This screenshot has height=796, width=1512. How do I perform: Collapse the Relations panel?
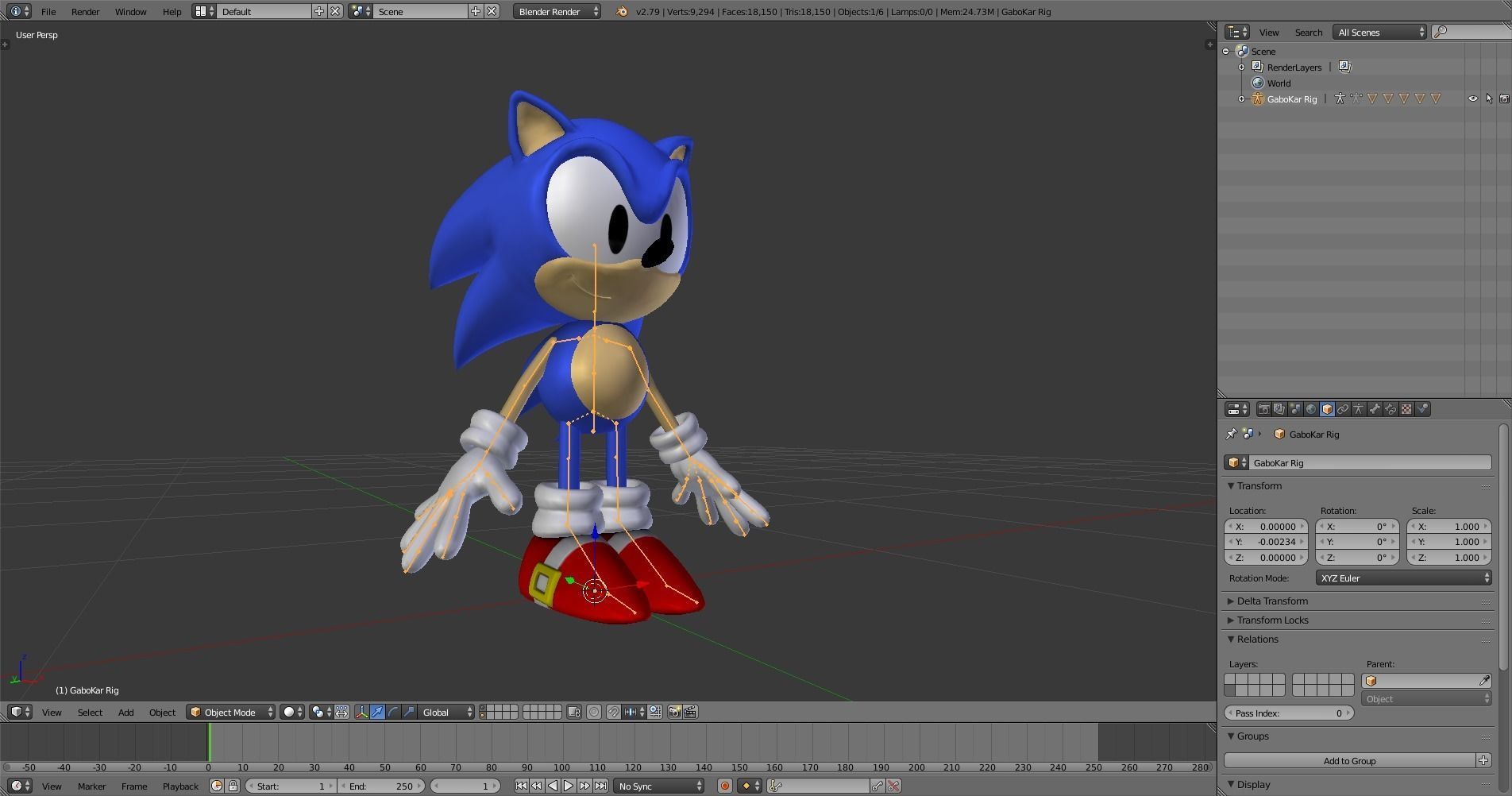(x=1256, y=639)
